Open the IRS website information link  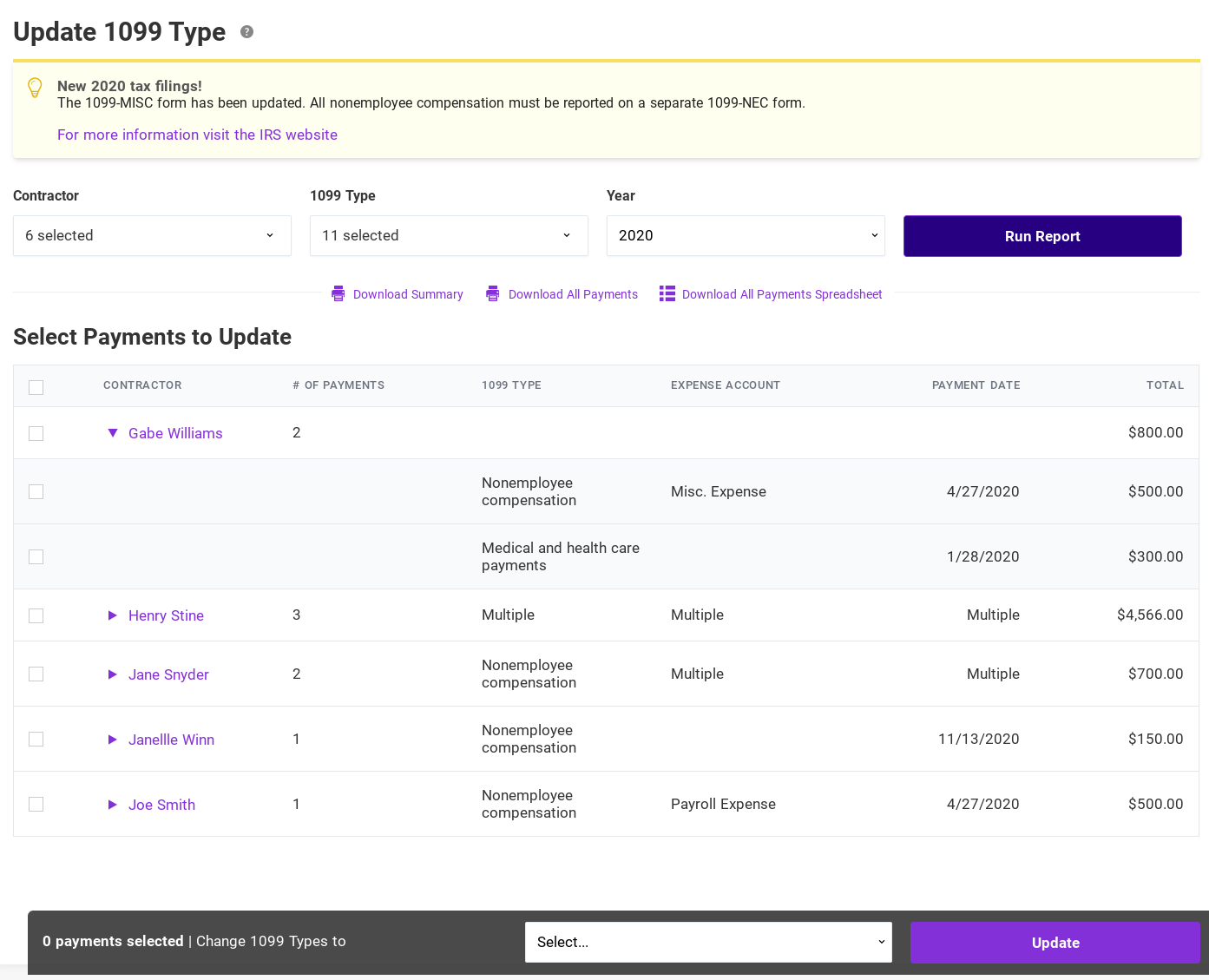pos(197,135)
